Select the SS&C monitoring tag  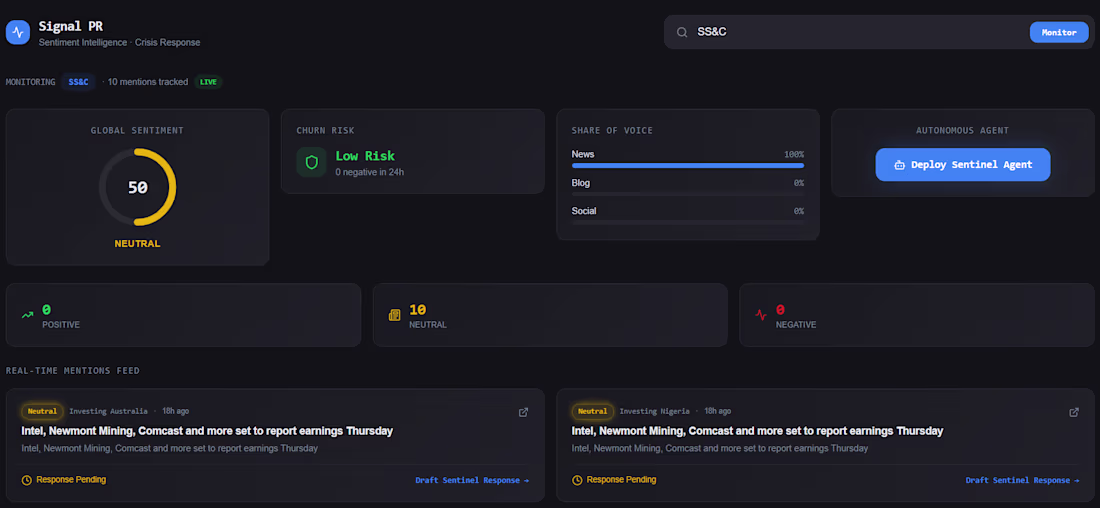click(x=78, y=82)
